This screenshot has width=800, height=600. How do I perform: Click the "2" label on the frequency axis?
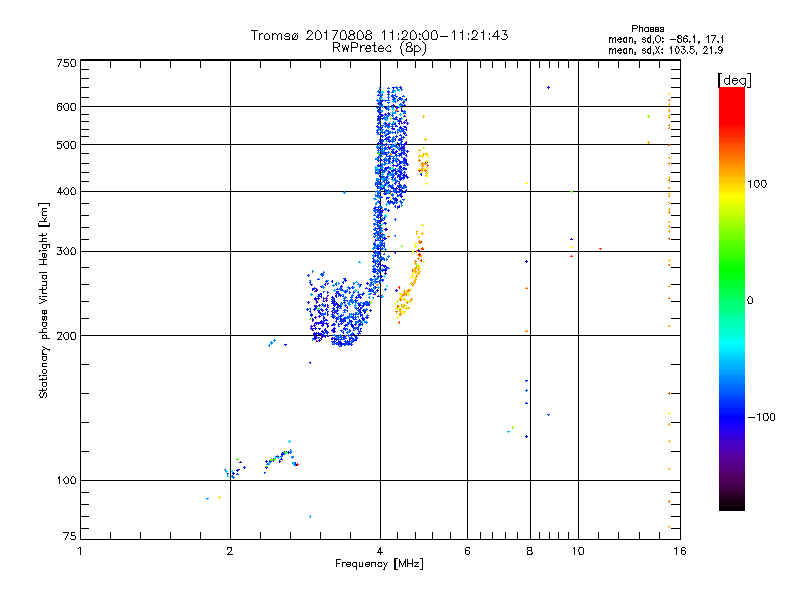point(230,551)
